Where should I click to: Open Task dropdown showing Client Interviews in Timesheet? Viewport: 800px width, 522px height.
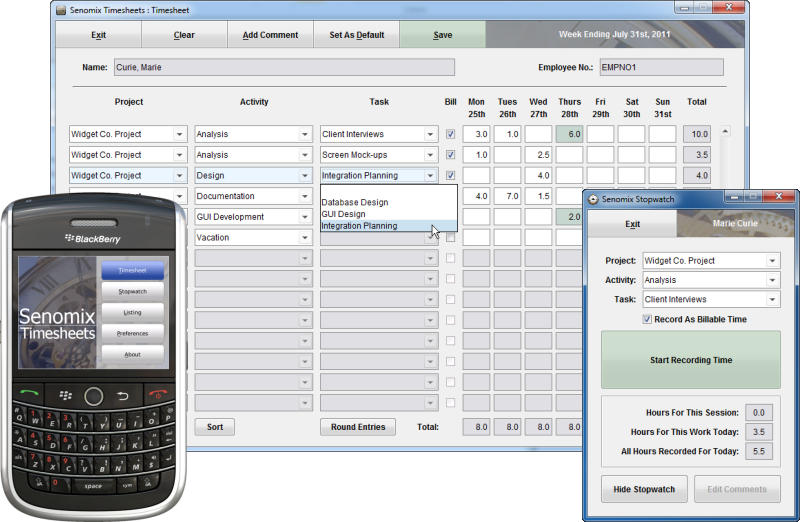tap(430, 134)
